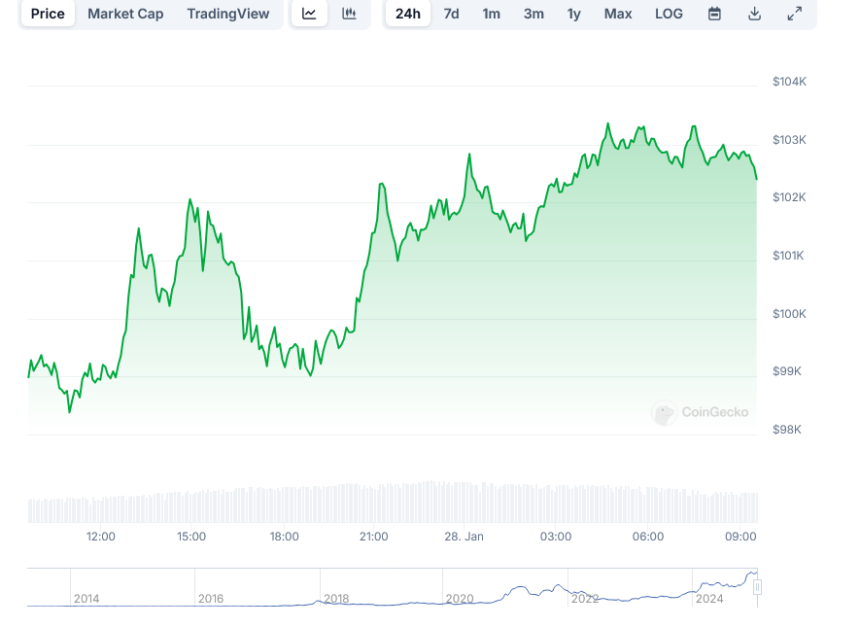Click the range navigator right handle
Image resolution: width=860 pixels, height=627 pixels.
tap(757, 588)
